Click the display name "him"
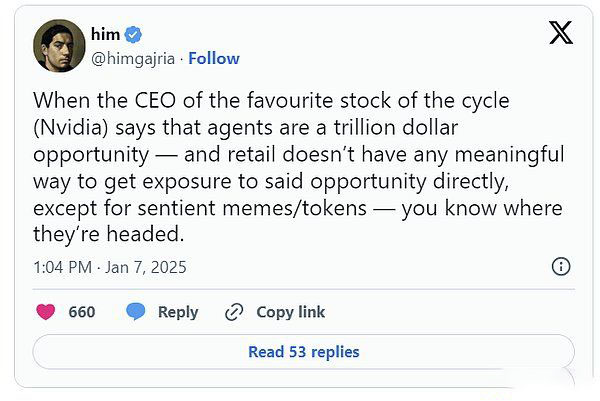Image resolution: width=600 pixels, height=401 pixels. (x=105, y=35)
